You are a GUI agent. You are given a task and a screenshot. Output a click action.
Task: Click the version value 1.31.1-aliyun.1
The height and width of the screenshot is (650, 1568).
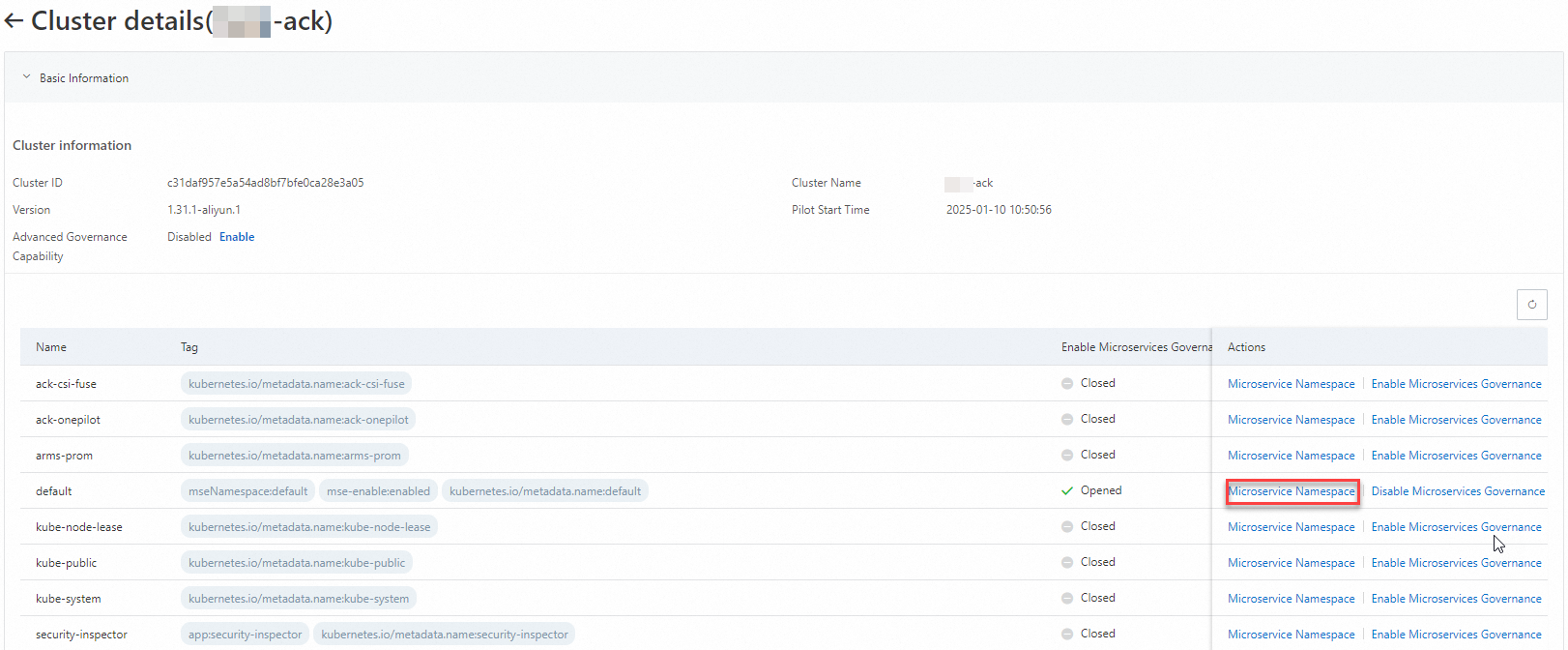point(204,210)
